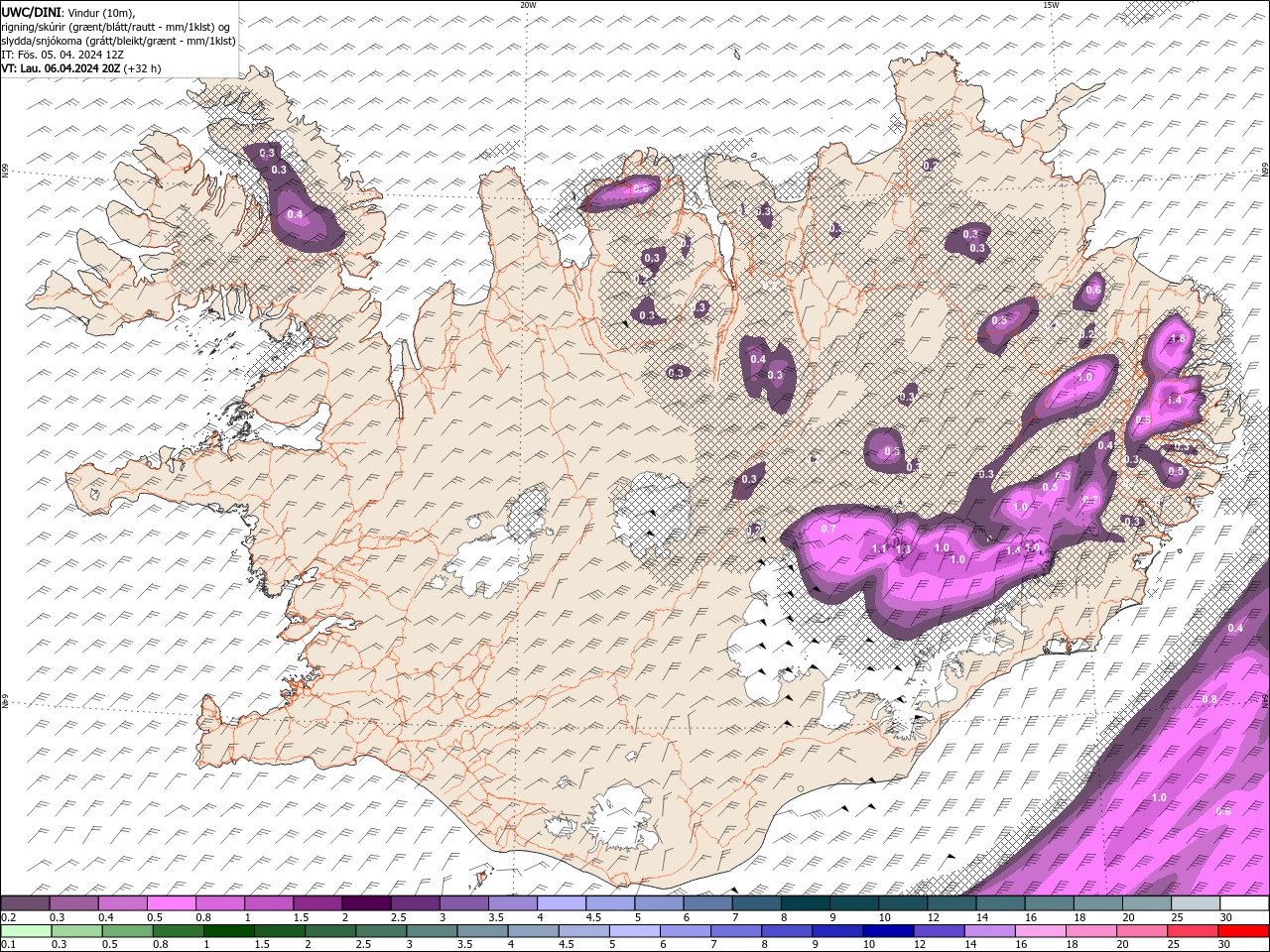The height and width of the screenshot is (952, 1270).
Task: Select the 30 white snow-scale swatch
Action: pos(1244,903)
